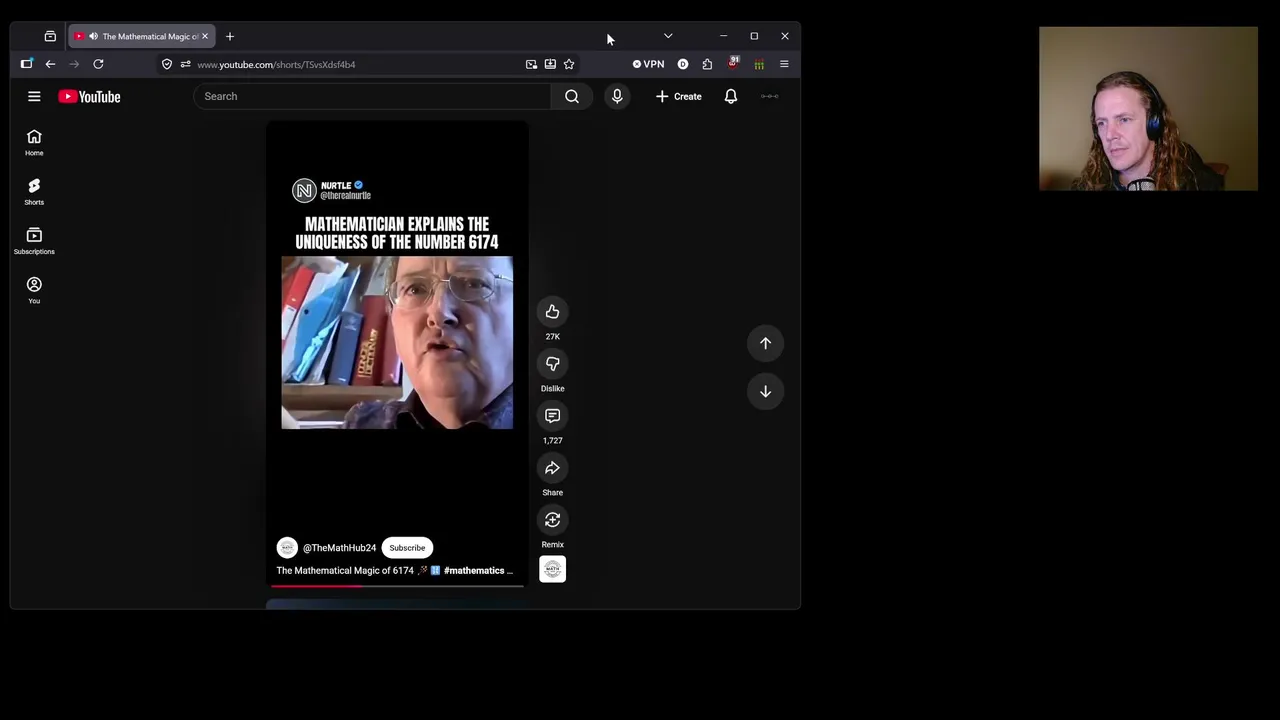The width and height of the screenshot is (1280, 720).
Task: Pause the Short by clicking the video
Action: pyautogui.click(x=397, y=343)
